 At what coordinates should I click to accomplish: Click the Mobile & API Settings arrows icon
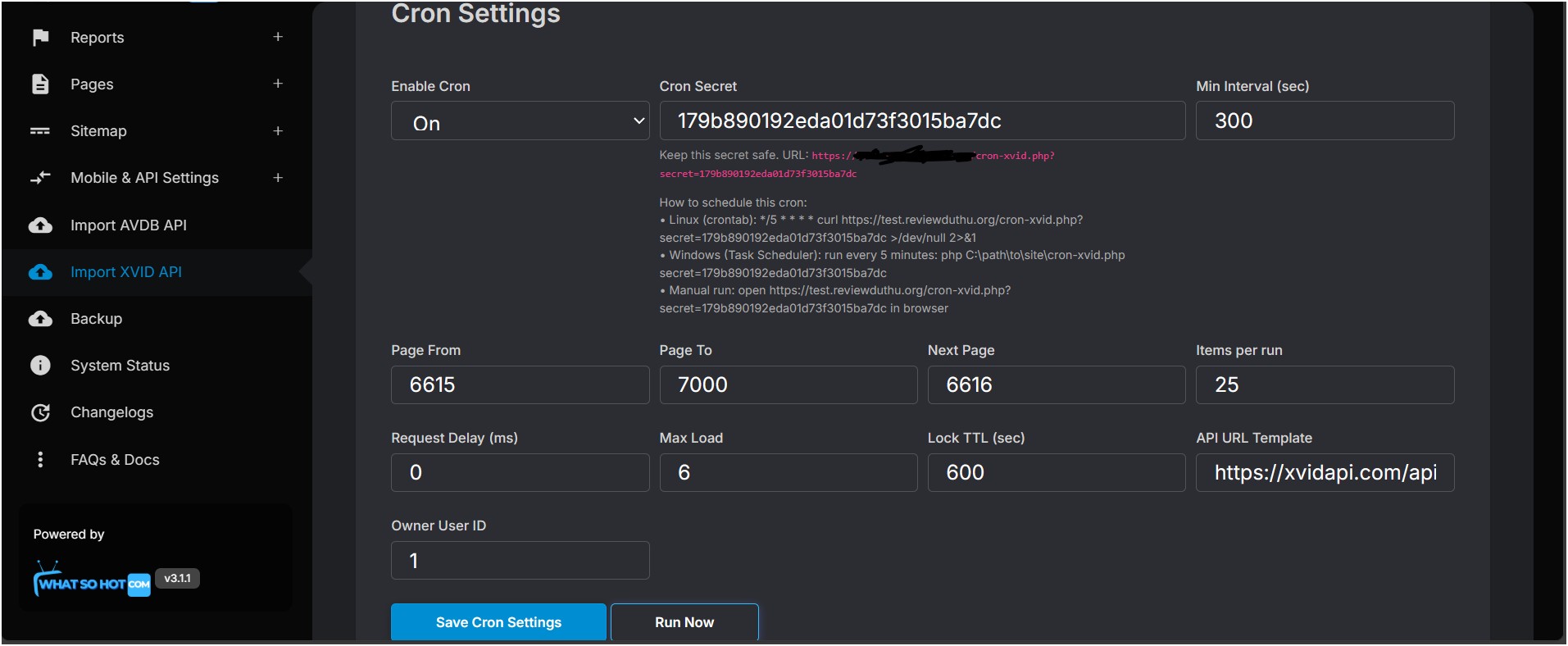(40, 178)
